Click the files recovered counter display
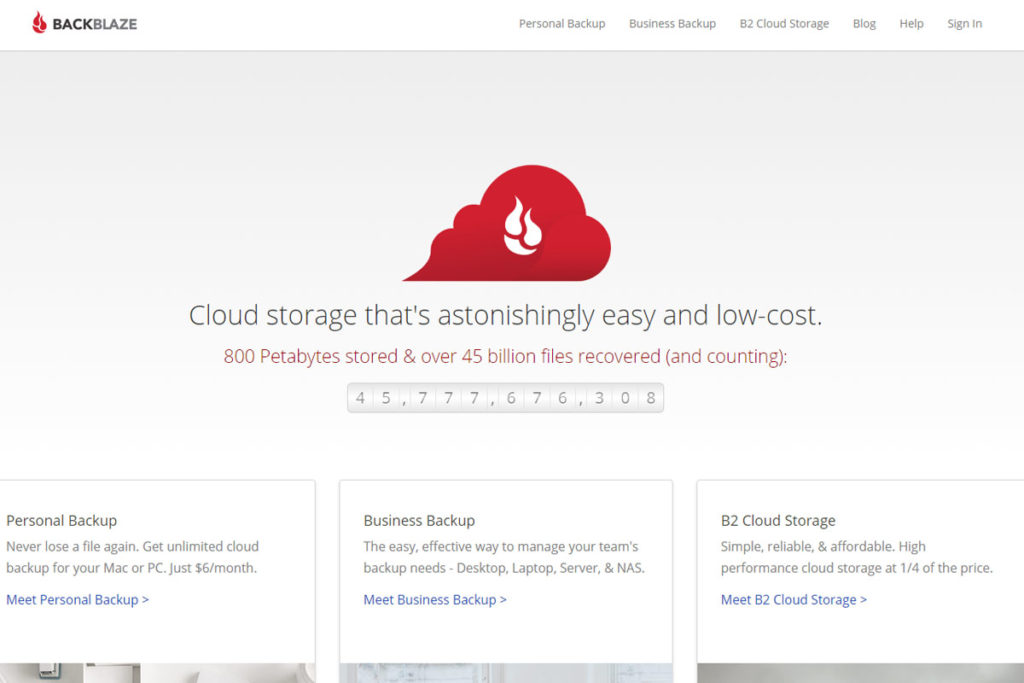Image resolution: width=1024 pixels, height=683 pixels. click(x=505, y=398)
